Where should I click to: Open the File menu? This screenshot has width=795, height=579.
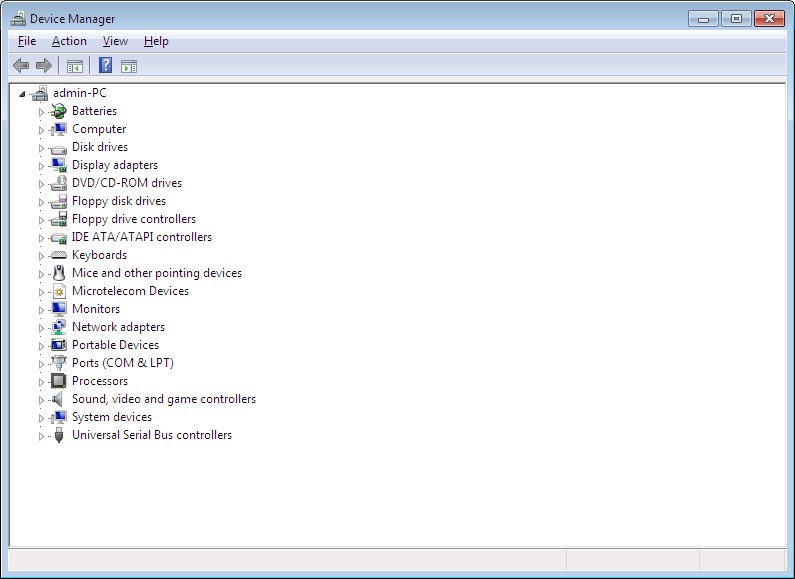pos(27,41)
